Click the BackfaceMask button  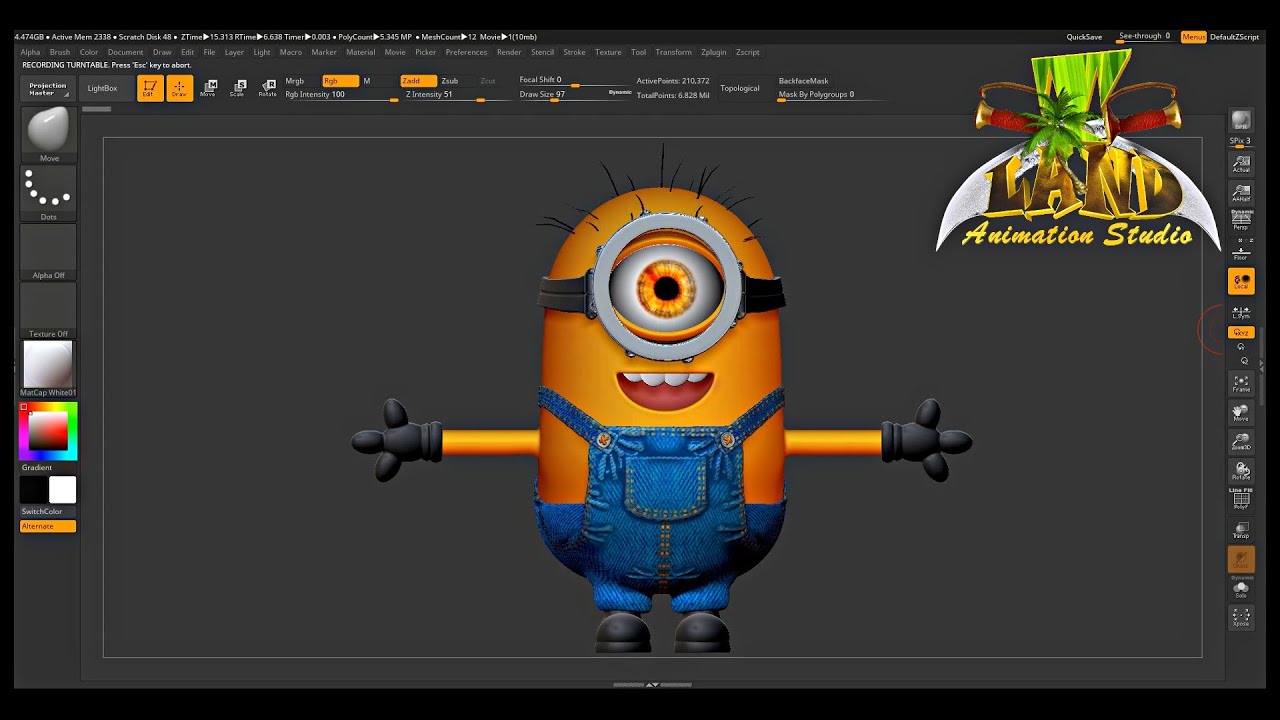(803, 81)
